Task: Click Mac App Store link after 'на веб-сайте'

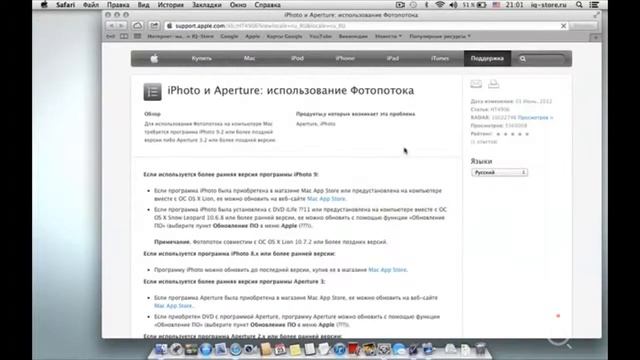Action: [x=326, y=199]
